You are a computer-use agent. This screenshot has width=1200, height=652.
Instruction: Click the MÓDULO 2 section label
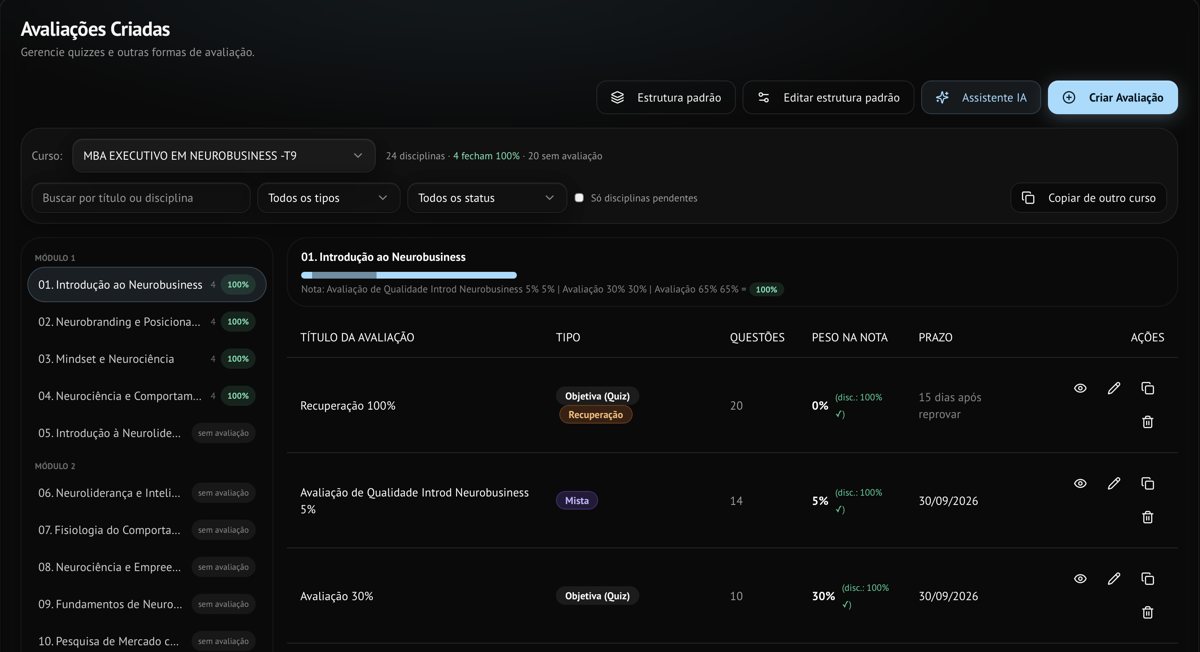click(56, 466)
